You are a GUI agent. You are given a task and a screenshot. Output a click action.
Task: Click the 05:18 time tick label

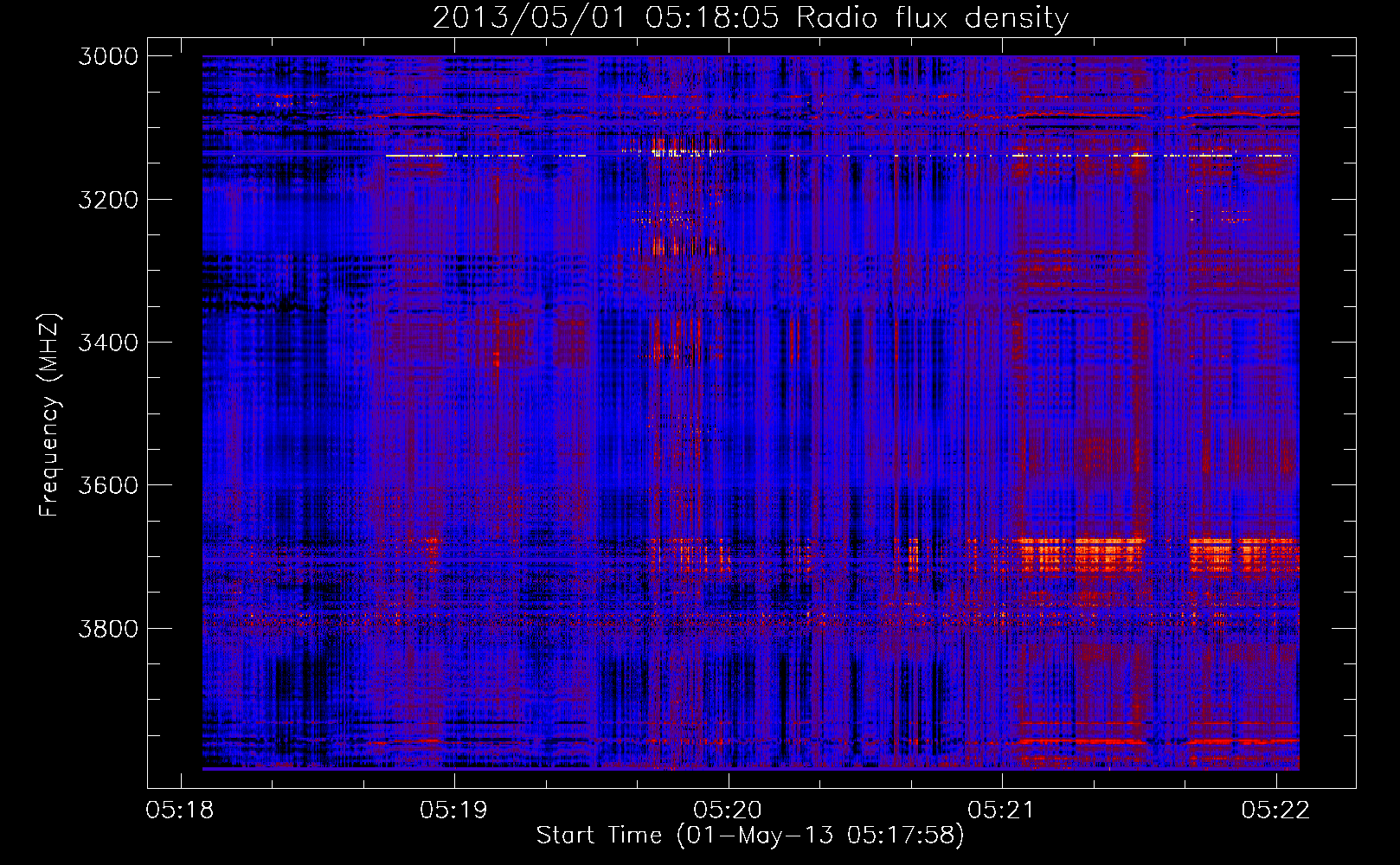[x=180, y=811]
